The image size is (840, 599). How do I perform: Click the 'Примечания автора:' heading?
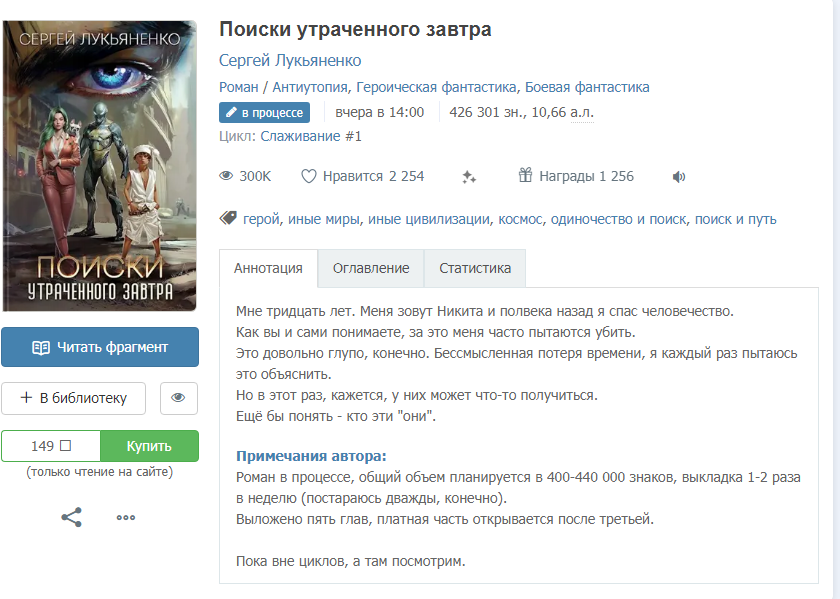pos(311,456)
